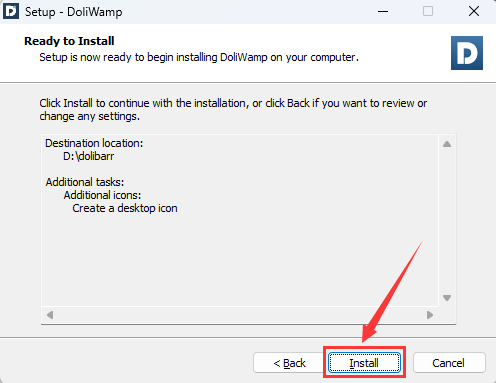Click the 'Ready to Install' heading

[69, 41]
